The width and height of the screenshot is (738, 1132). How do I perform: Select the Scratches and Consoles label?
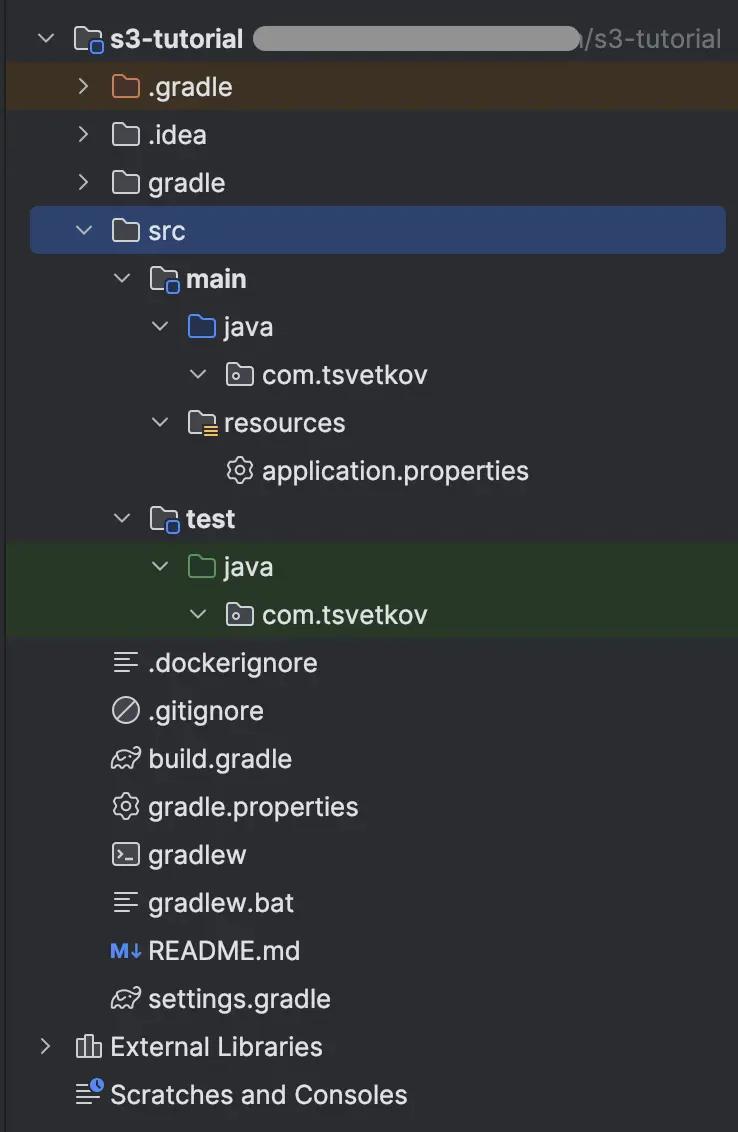tap(259, 1095)
